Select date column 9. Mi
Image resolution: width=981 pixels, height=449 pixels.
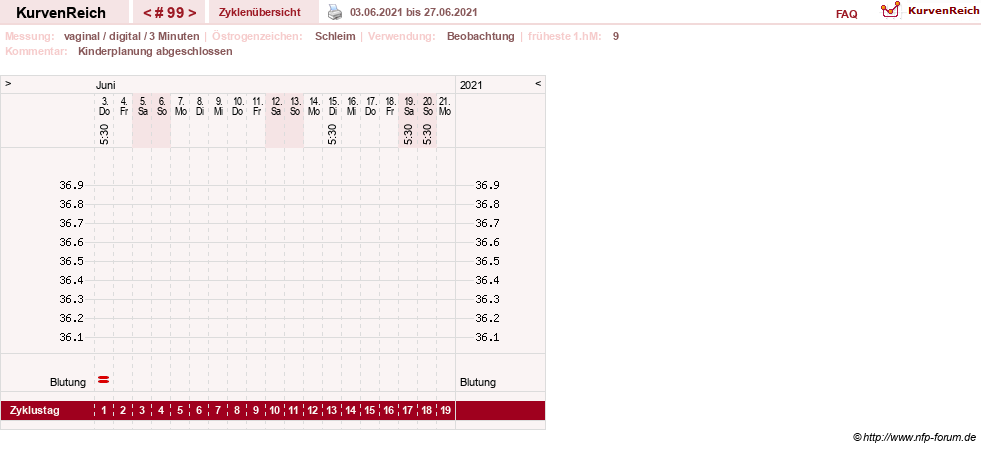pyautogui.click(x=218, y=106)
